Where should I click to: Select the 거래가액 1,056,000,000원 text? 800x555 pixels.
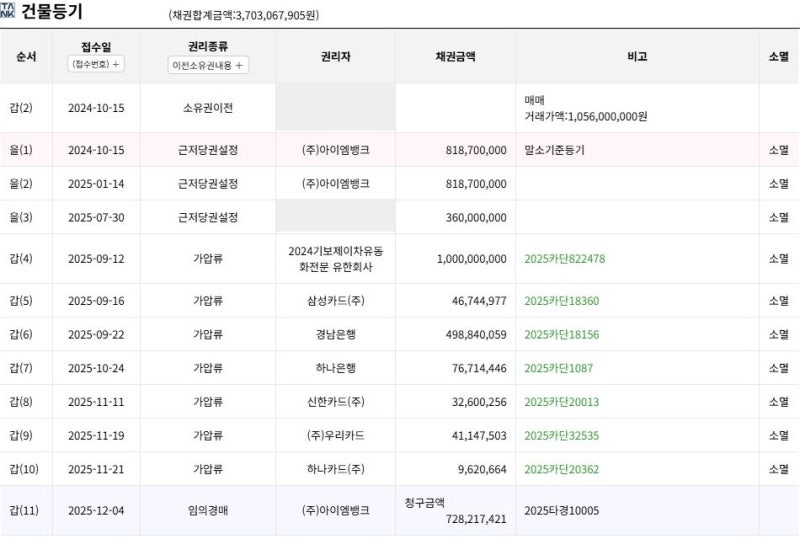[x=586, y=116]
